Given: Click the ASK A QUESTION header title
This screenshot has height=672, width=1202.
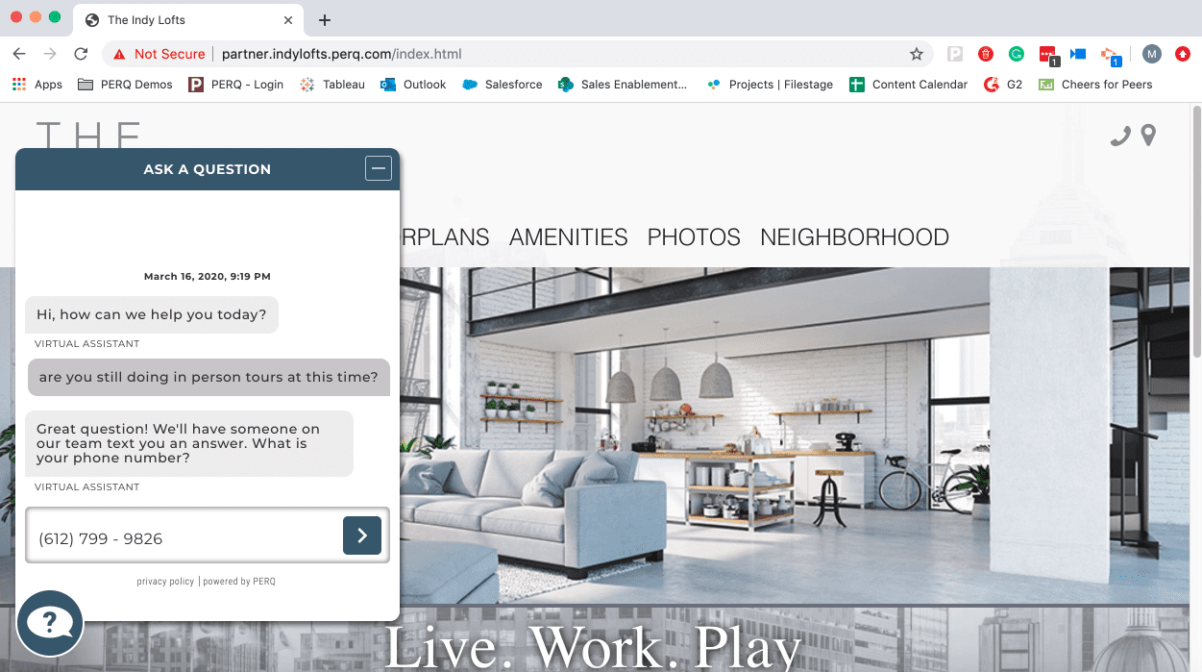Looking at the screenshot, I should point(207,169).
